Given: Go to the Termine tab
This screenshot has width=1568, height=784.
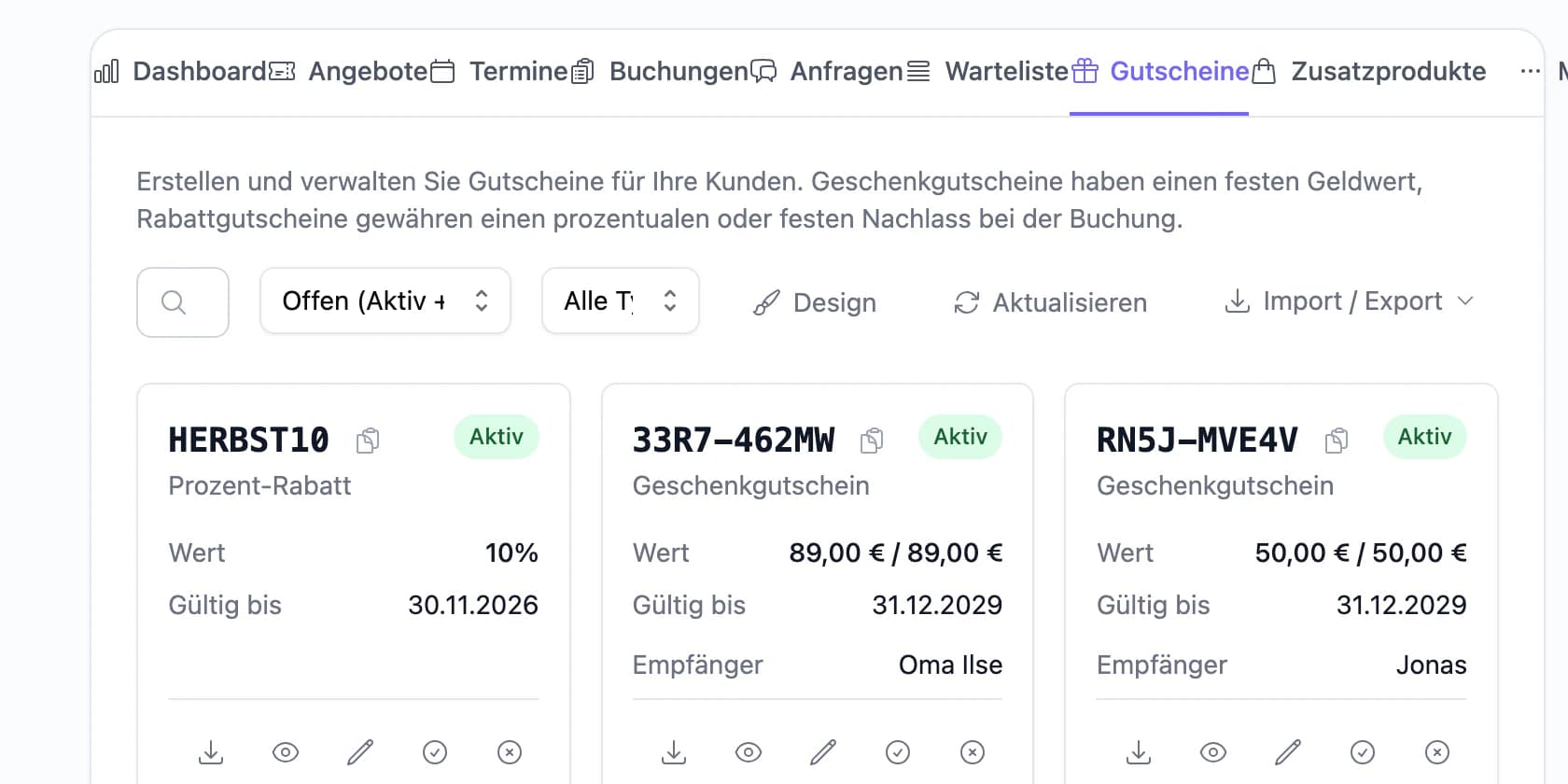Looking at the screenshot, I should coord(499,71).
